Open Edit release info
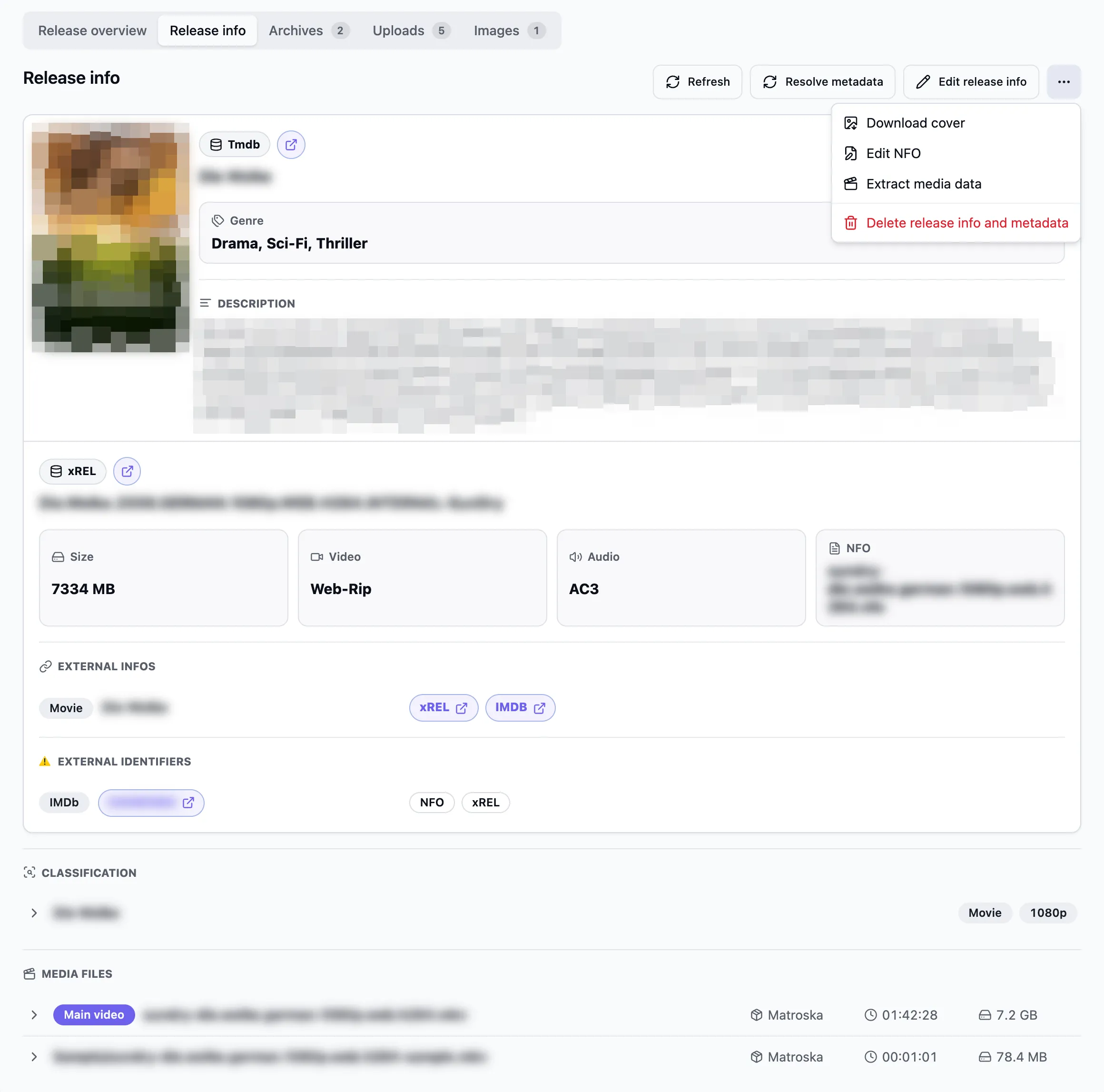The height and width of the screenshot is (1092, 1104). click(x=971, y=82)
